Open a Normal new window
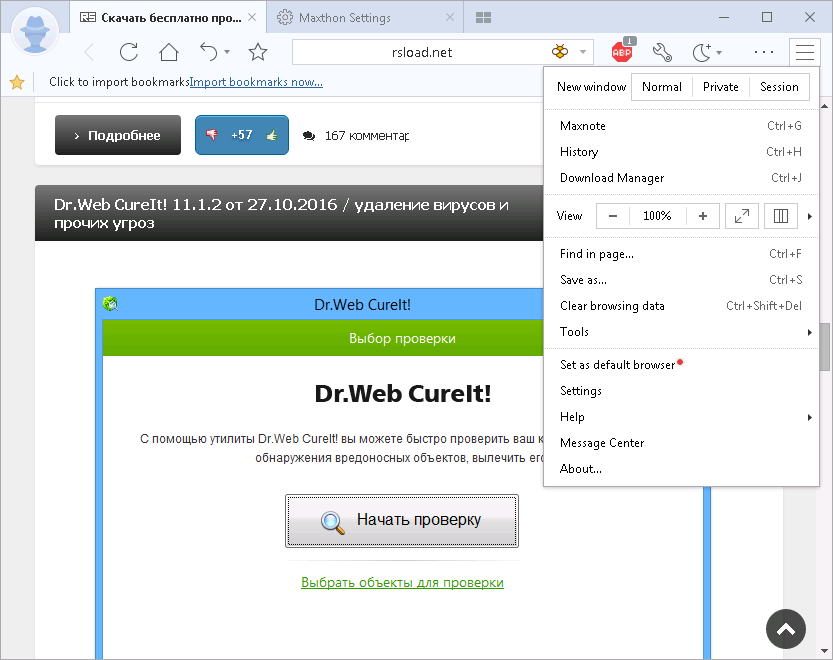Image resolution: width=833 pixels, height=660 pixels. pos(661,87)
